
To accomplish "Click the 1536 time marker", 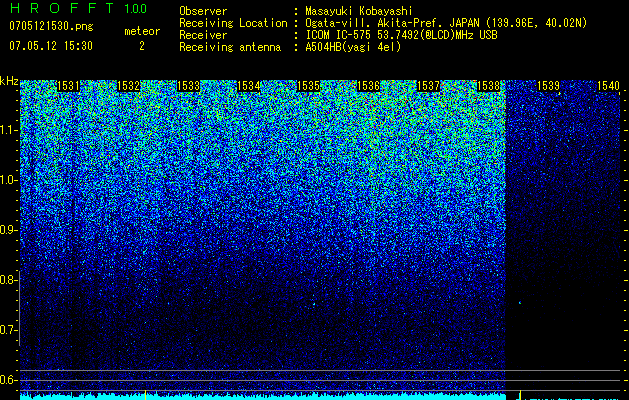I will (x=369, y=86).
